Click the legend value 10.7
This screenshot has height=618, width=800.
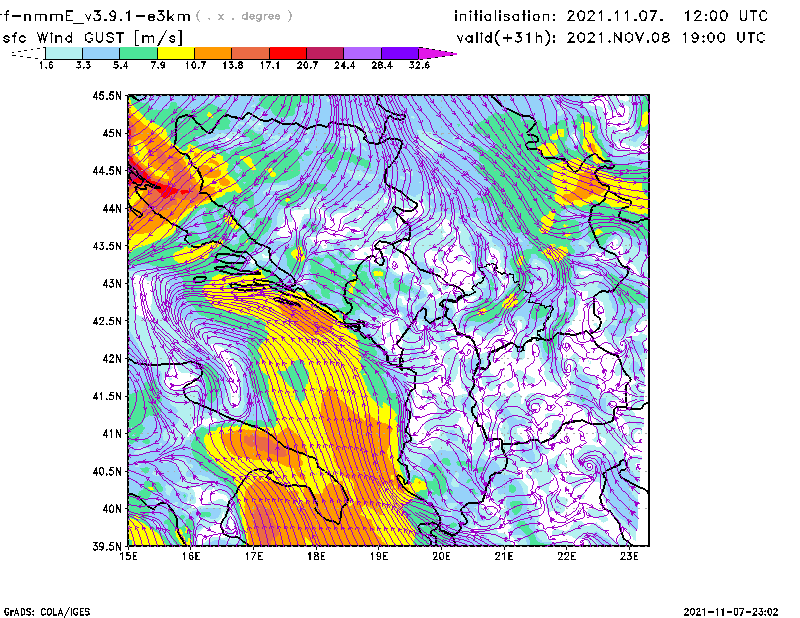coord(195,65)
